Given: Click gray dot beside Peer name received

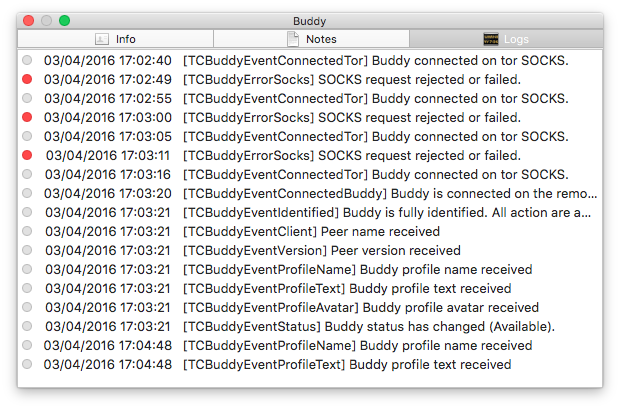Looking at the screenshot, I should coord(27,231).
